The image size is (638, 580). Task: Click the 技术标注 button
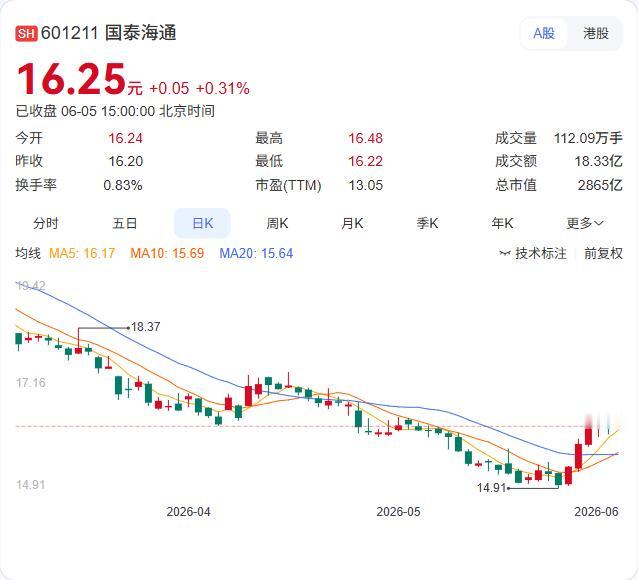(533, 254)
